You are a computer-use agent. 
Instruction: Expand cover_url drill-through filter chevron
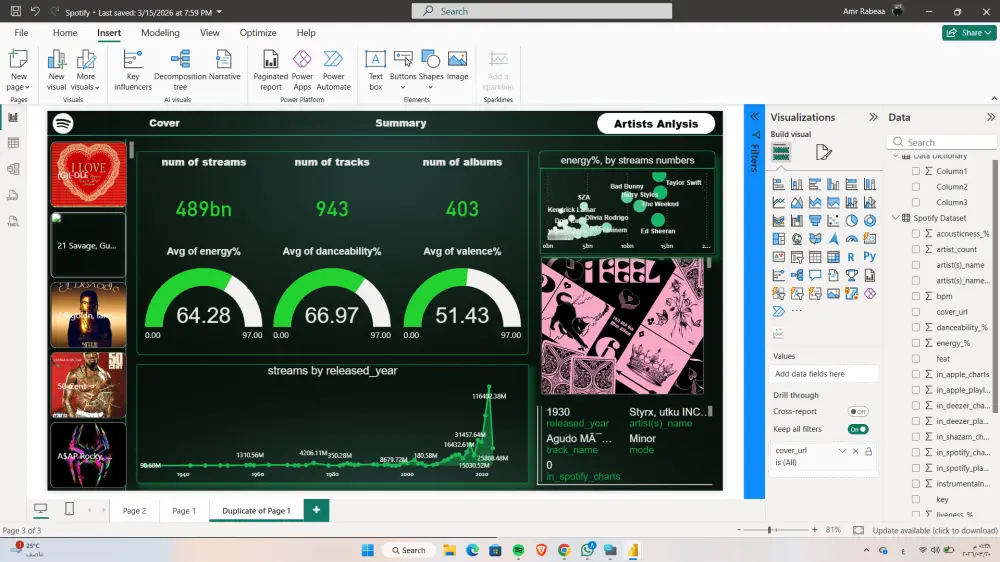842,450
